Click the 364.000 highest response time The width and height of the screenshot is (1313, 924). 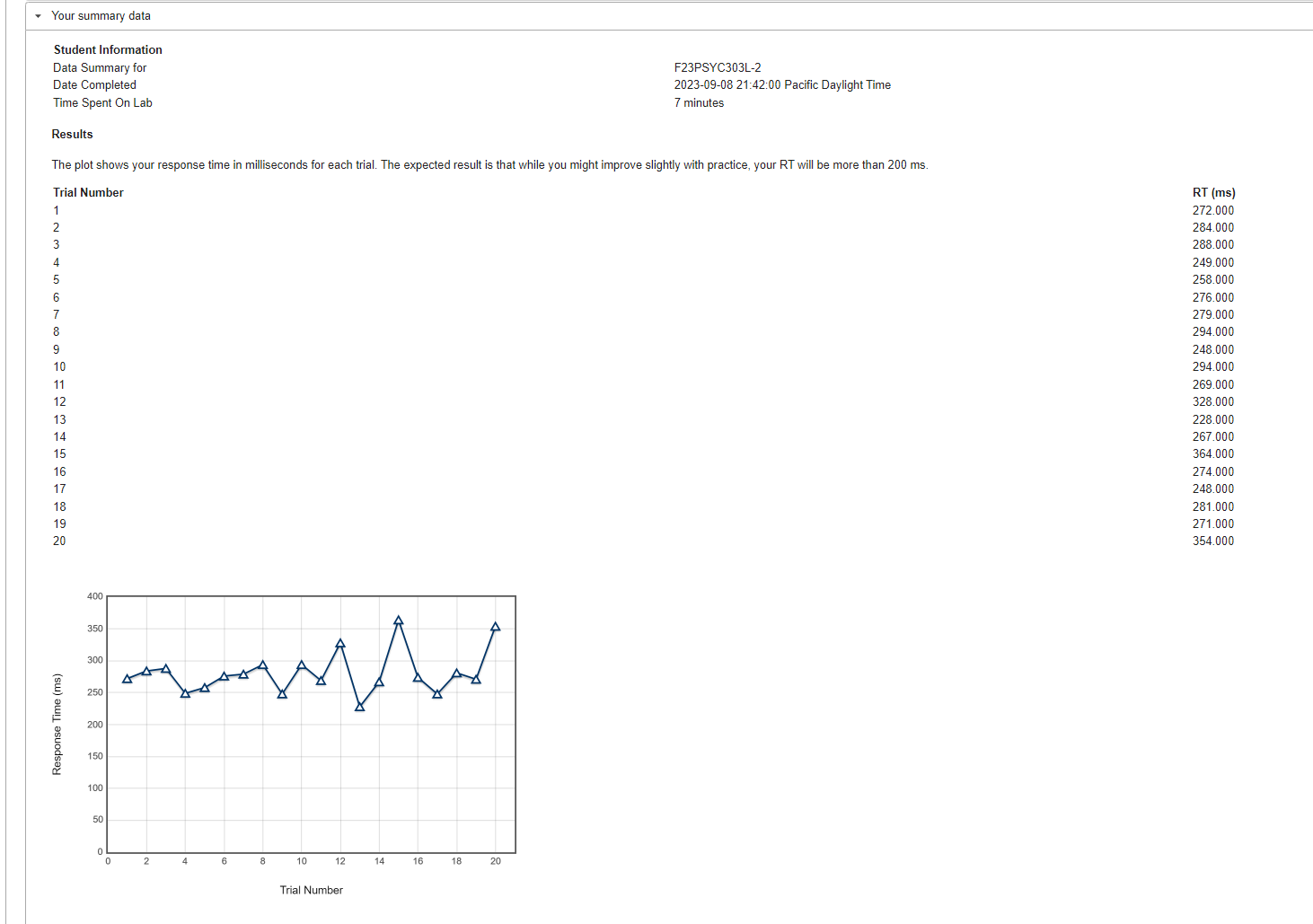pyautogui.click(x=1212, y=454)
